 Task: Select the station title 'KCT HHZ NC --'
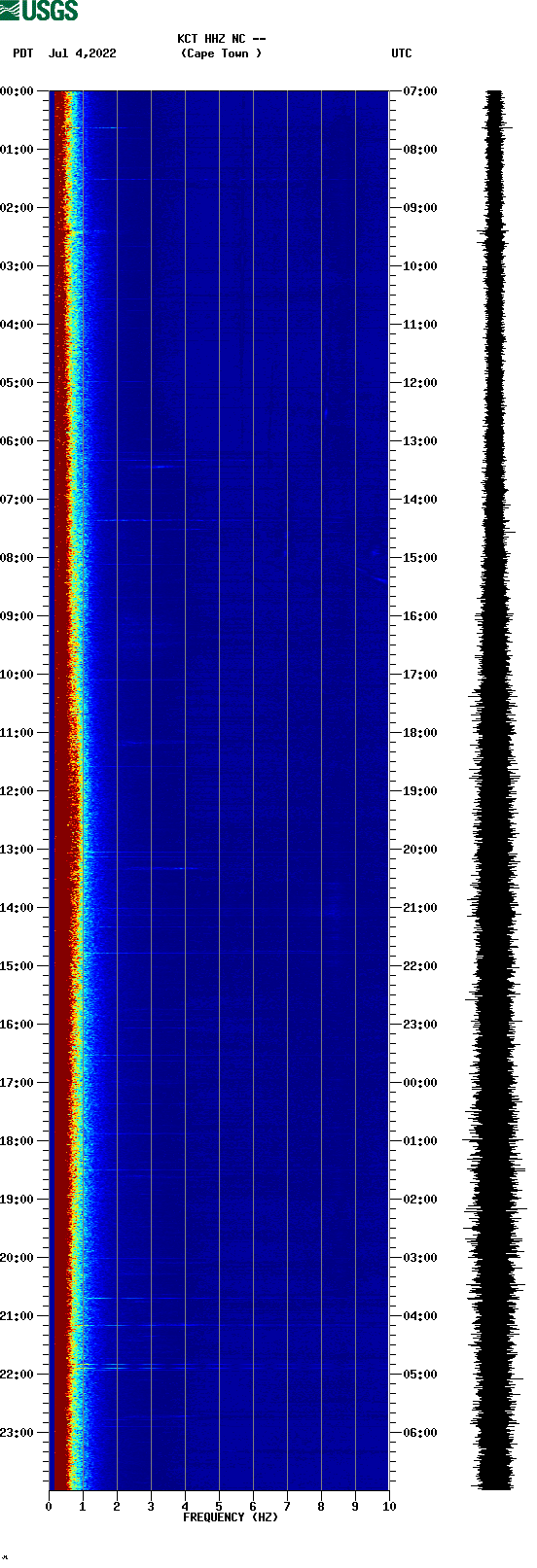(x=222, y=39)
